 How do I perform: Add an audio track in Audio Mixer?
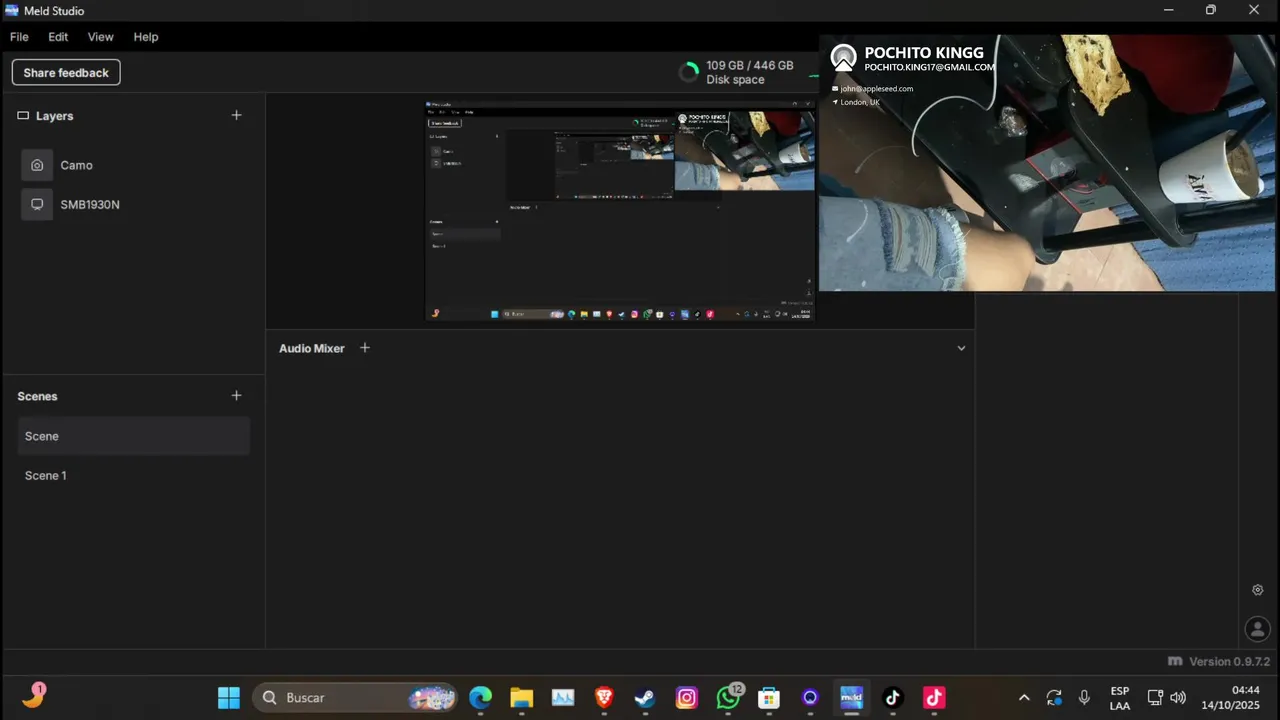pos(365,348)
